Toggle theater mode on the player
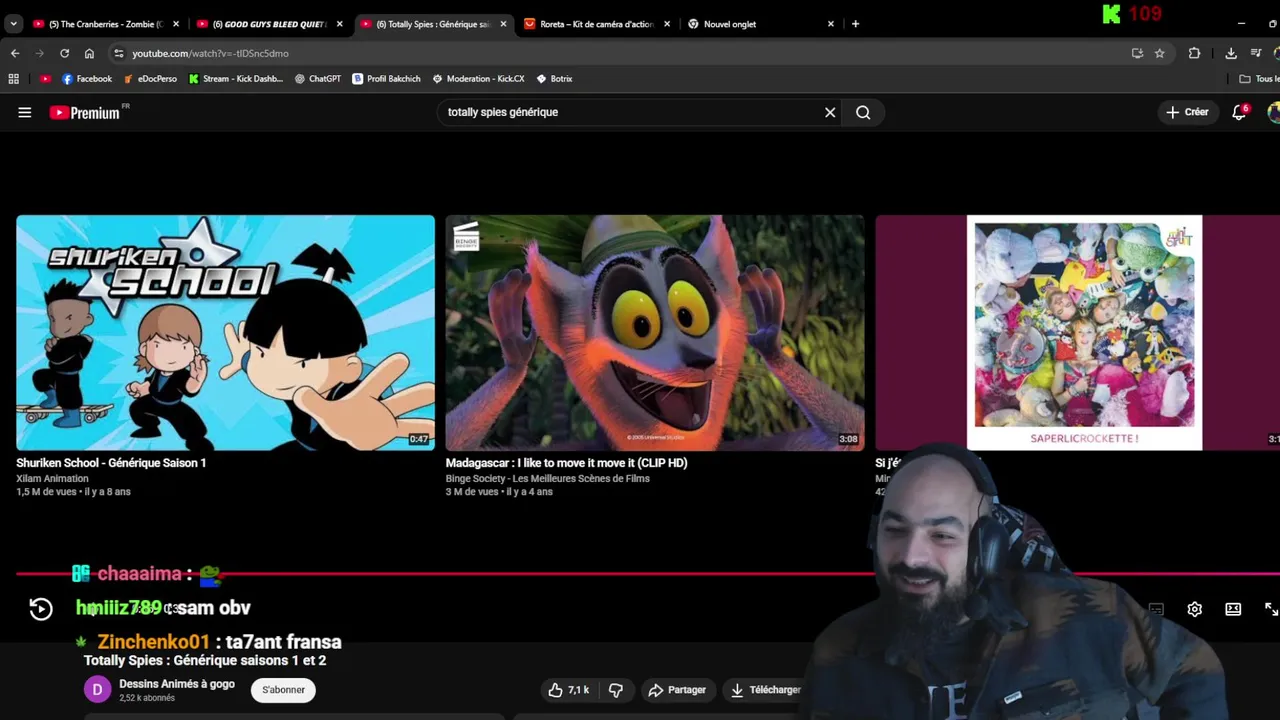 click(x=1233, y=609)
